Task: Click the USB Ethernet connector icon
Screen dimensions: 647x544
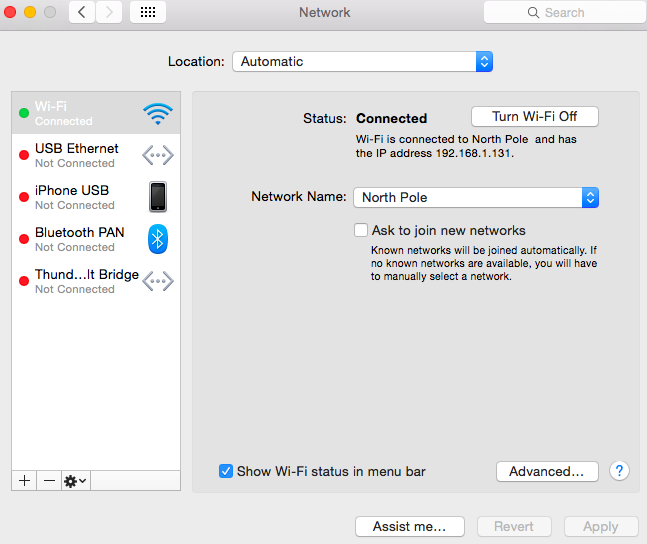Action: (x=157, y=155)
